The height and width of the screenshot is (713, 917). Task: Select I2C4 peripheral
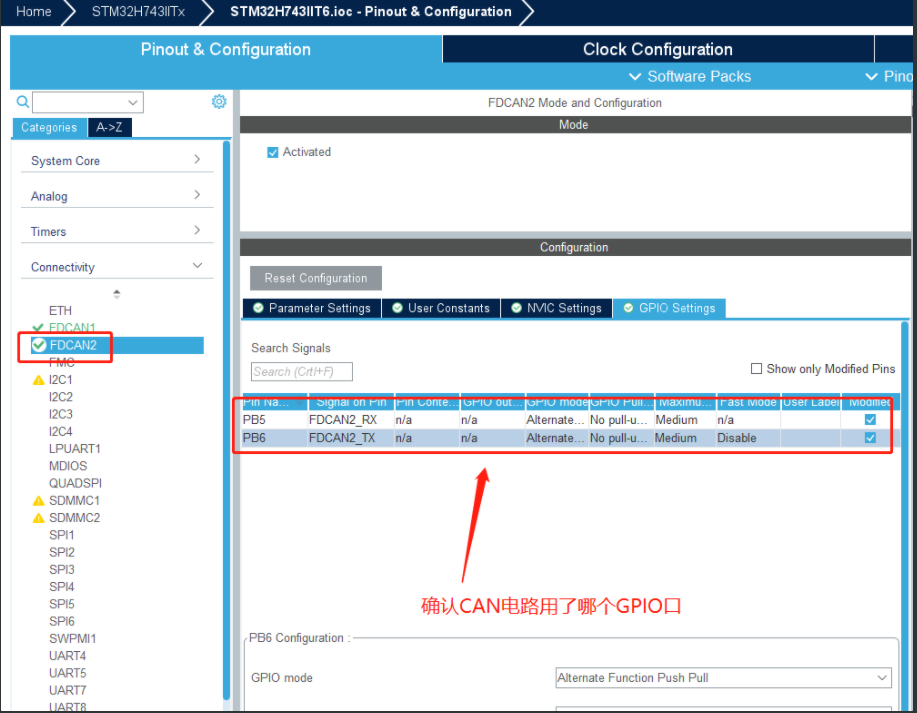click(61, 432)
